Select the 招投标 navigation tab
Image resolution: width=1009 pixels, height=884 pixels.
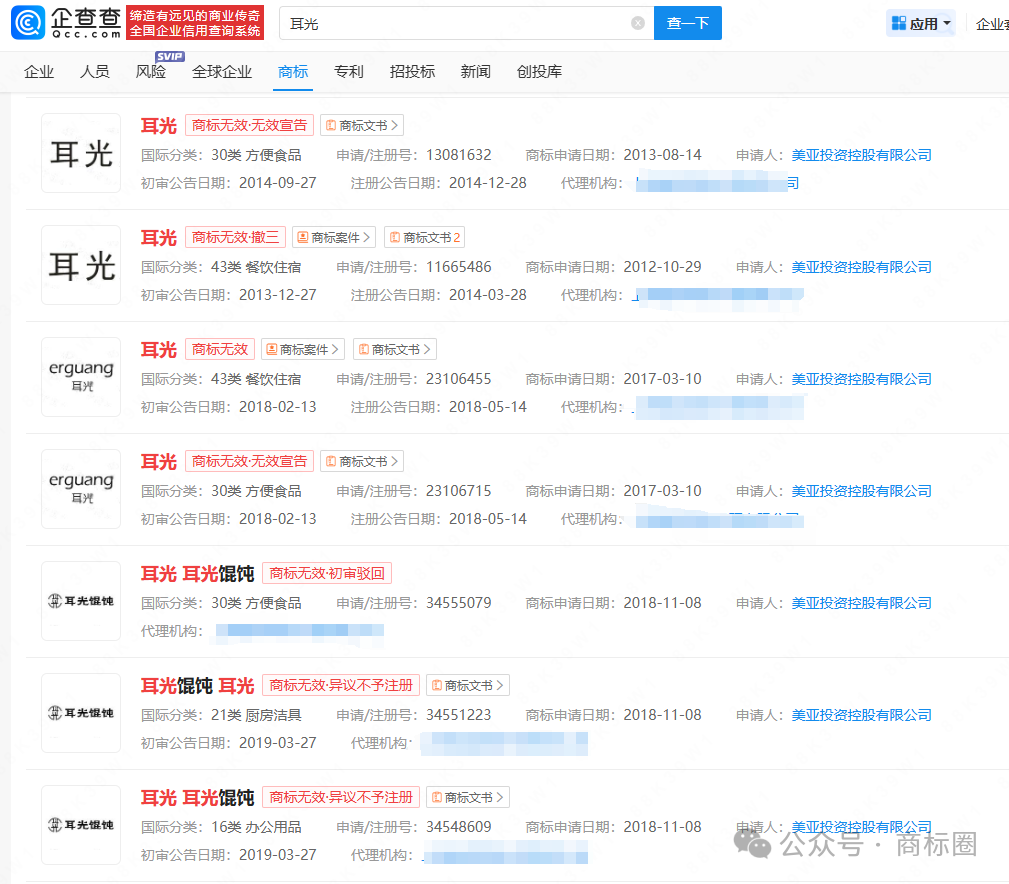(x=411, y=72)
